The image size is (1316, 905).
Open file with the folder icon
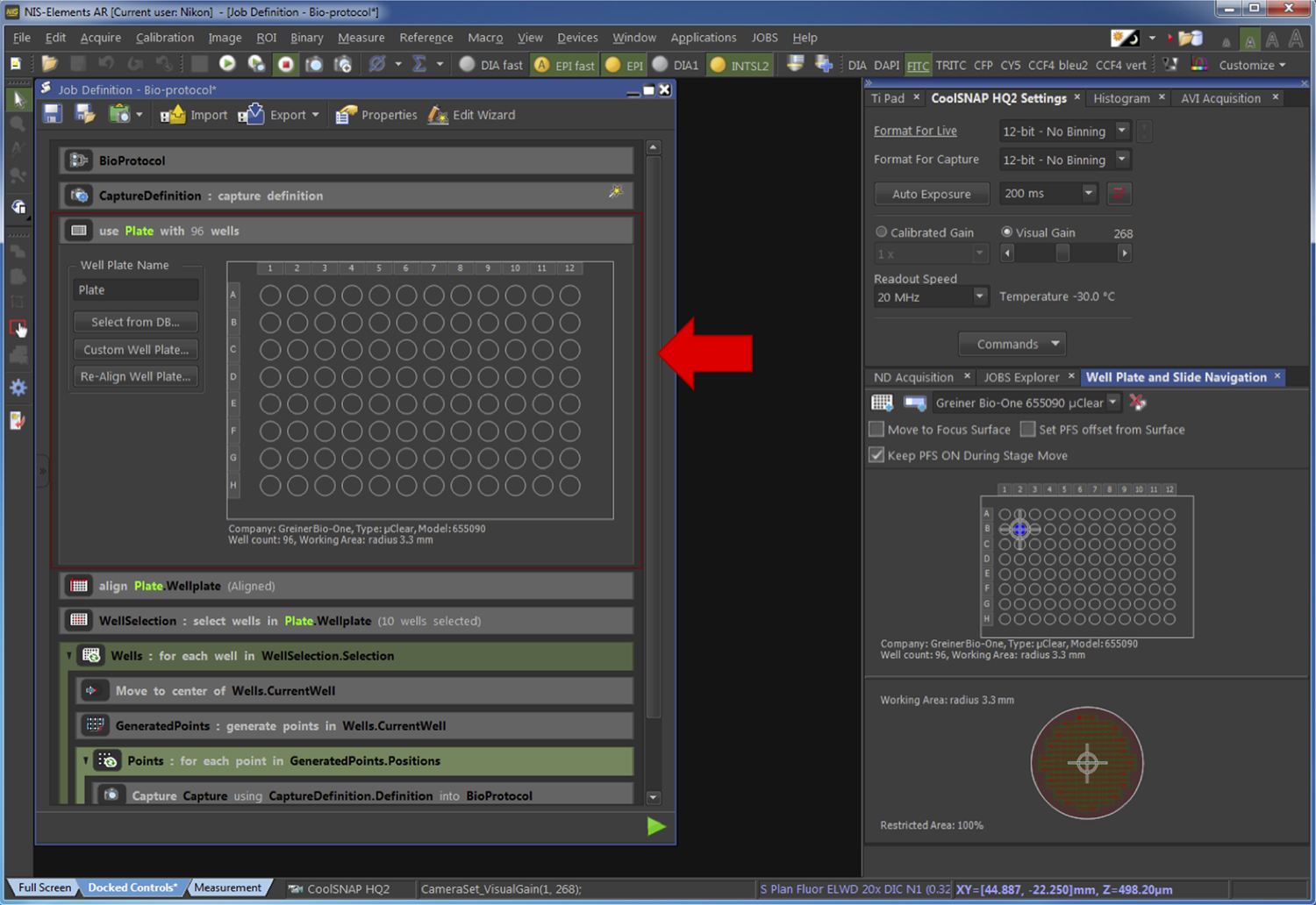click(x=49, y=64)
